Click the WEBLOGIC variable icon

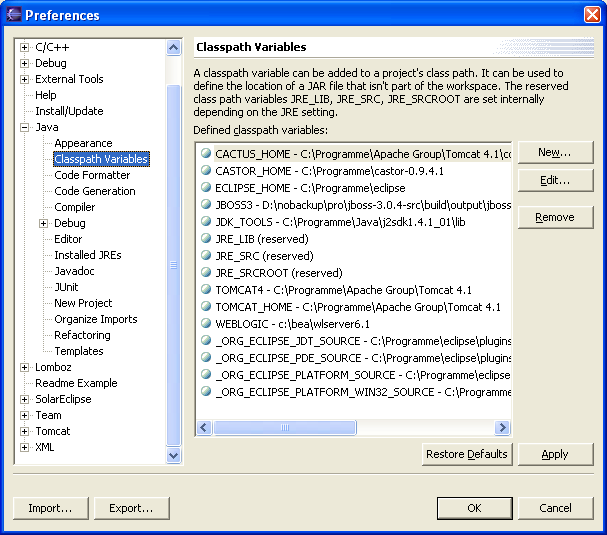click(206, 324)
